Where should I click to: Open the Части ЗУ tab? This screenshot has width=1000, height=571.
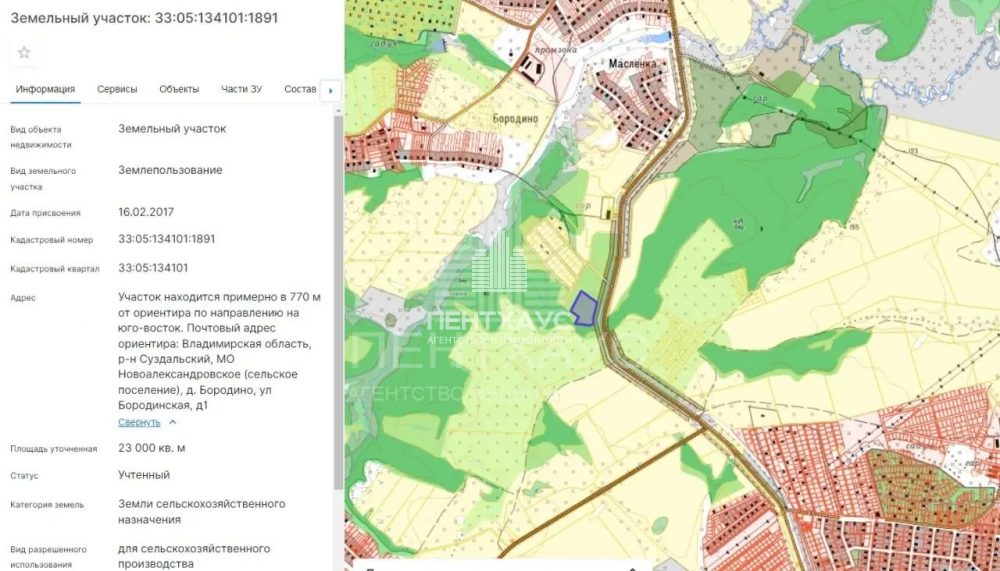(x=242, y=89)
